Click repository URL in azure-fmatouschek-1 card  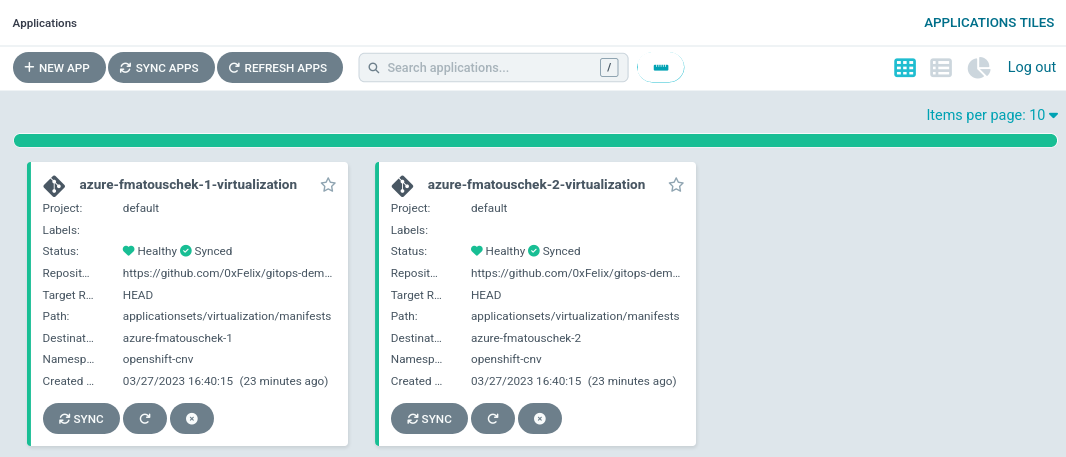[228, 273]
